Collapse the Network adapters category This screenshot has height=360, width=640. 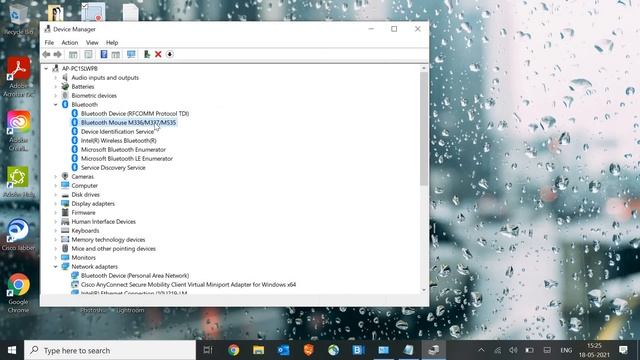tap(56, 267)
